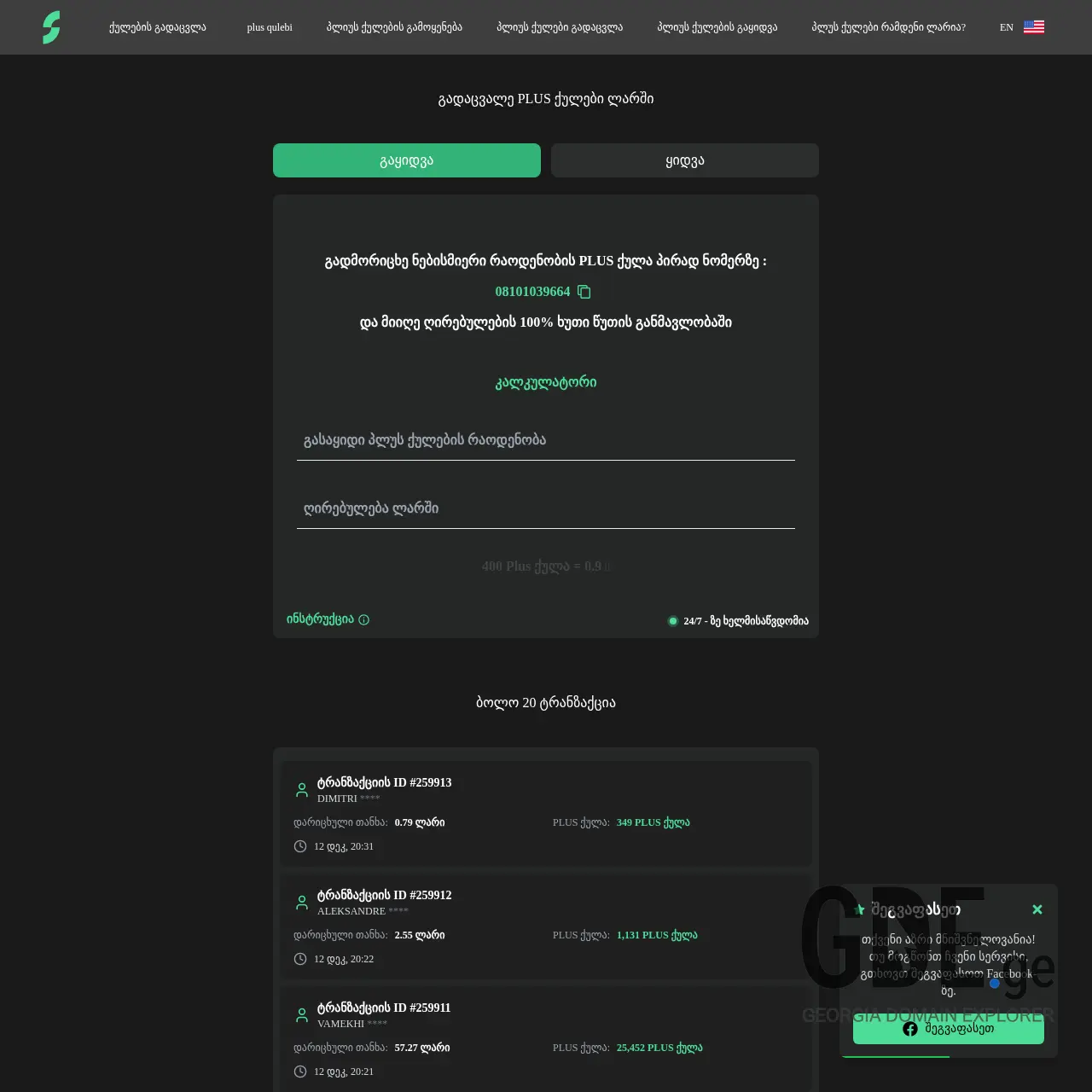Click the copy icon next to number 08101039664
This screenshot has height=1092, width=1092.
coord(584,292)
